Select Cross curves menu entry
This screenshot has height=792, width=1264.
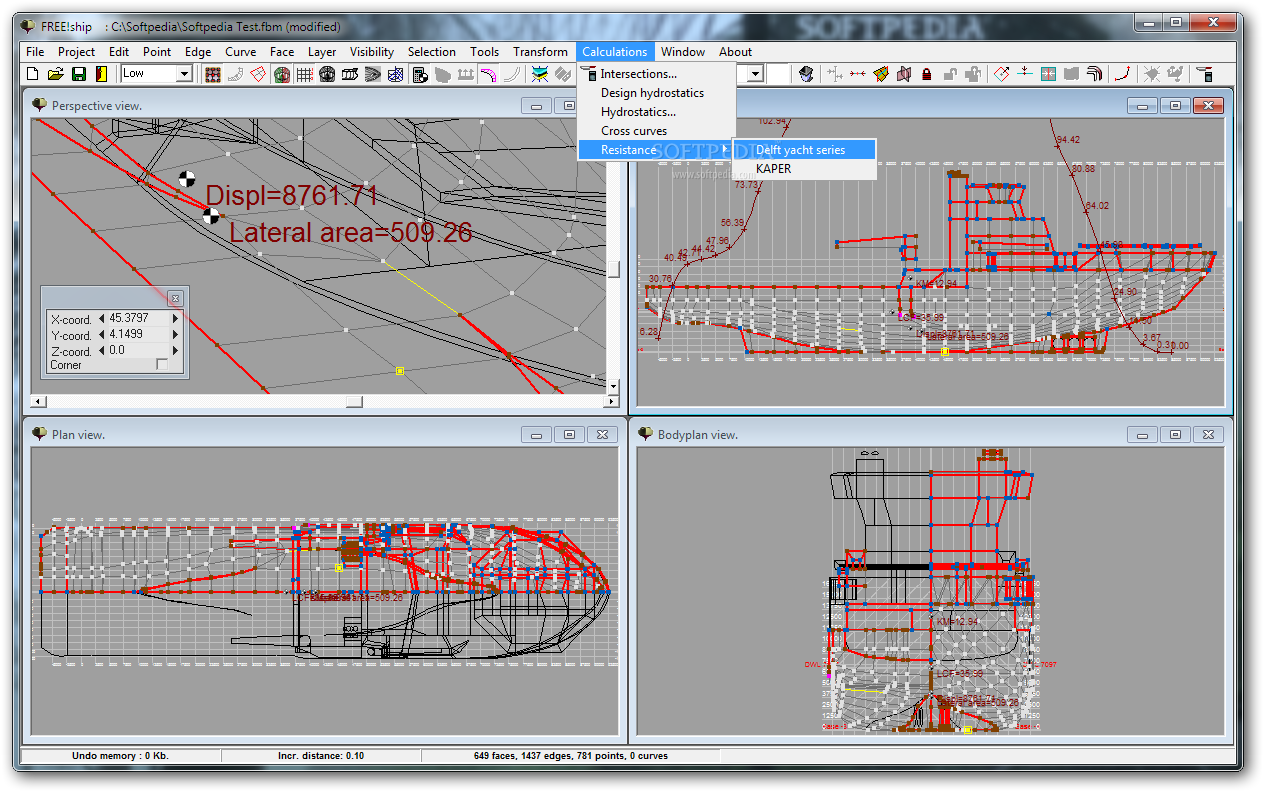[656, 131]
